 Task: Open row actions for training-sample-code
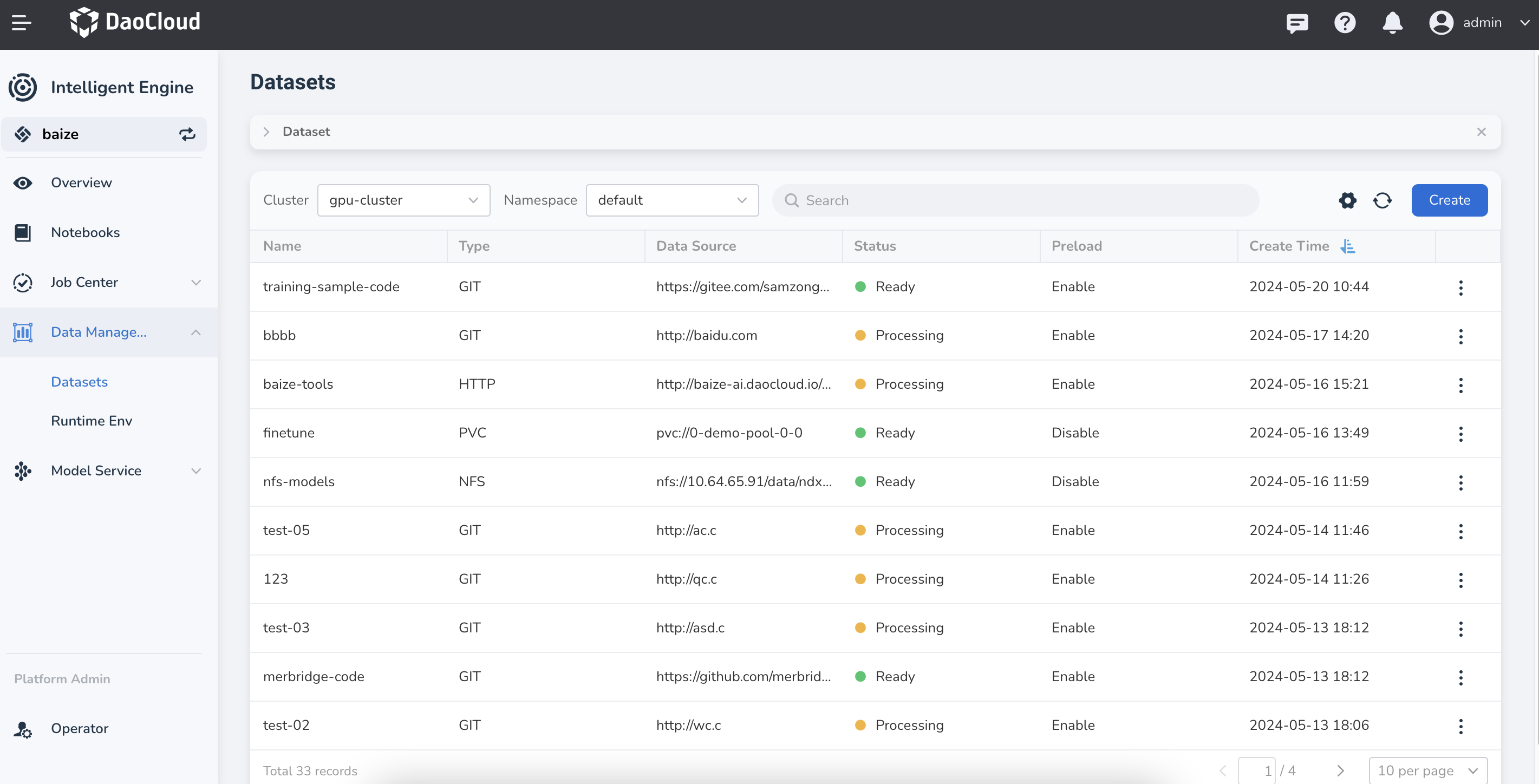click(x=1460, y=288)
